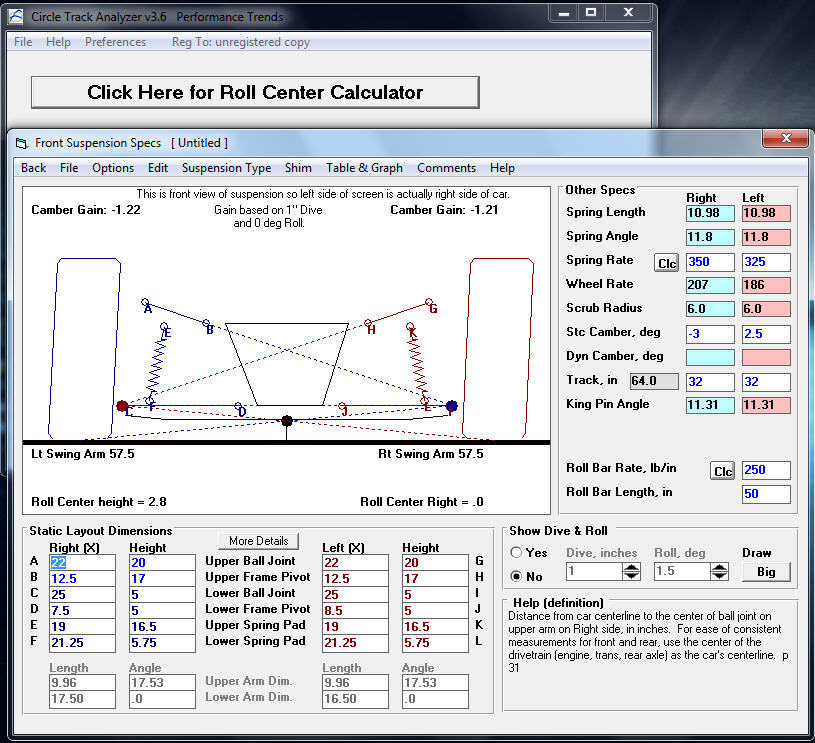
Task: Click Right X field for row B
Action: click(x=82, y=579)
